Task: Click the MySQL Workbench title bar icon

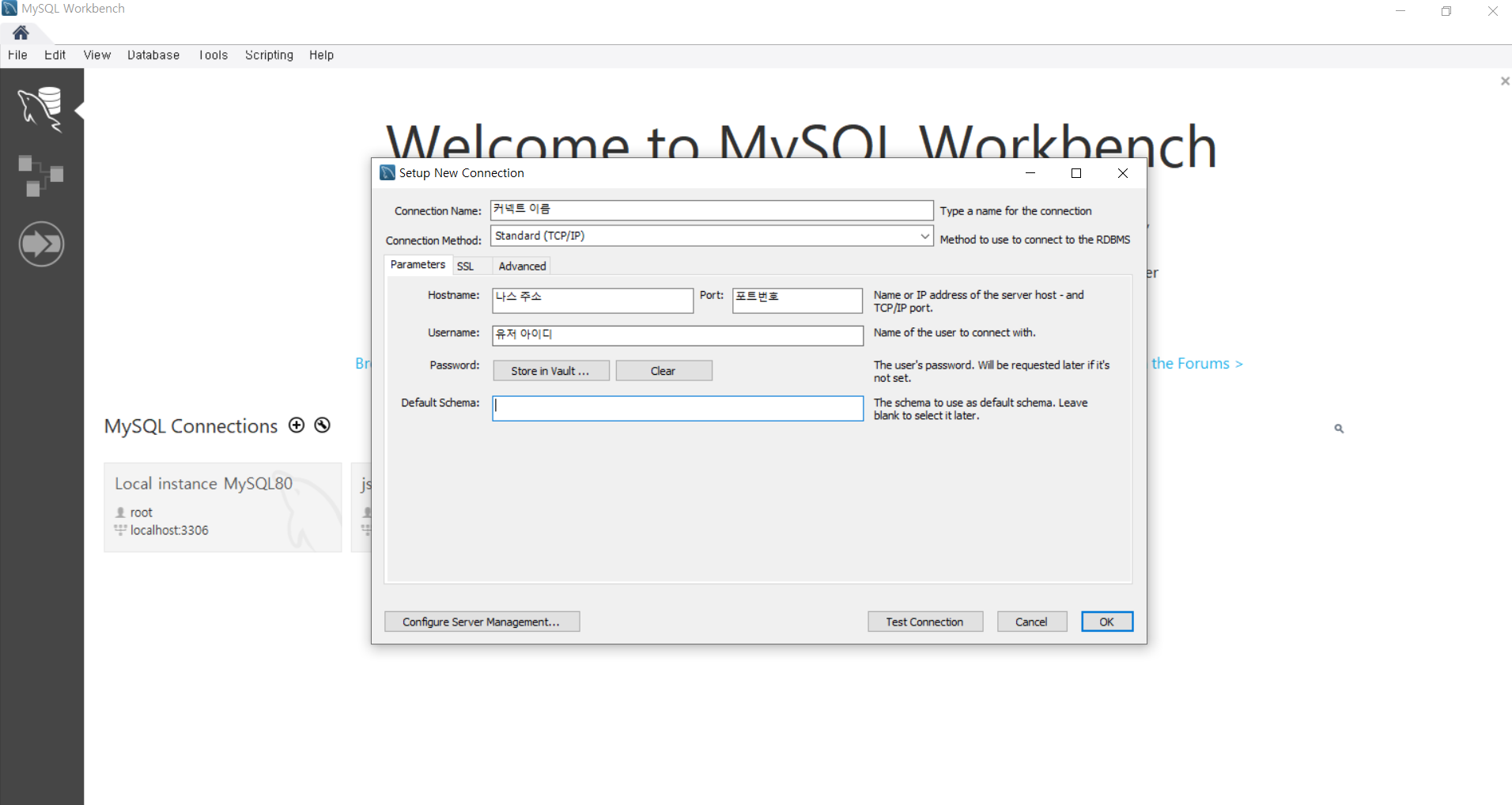Action: pyautogui.click(x=9, y=8)
